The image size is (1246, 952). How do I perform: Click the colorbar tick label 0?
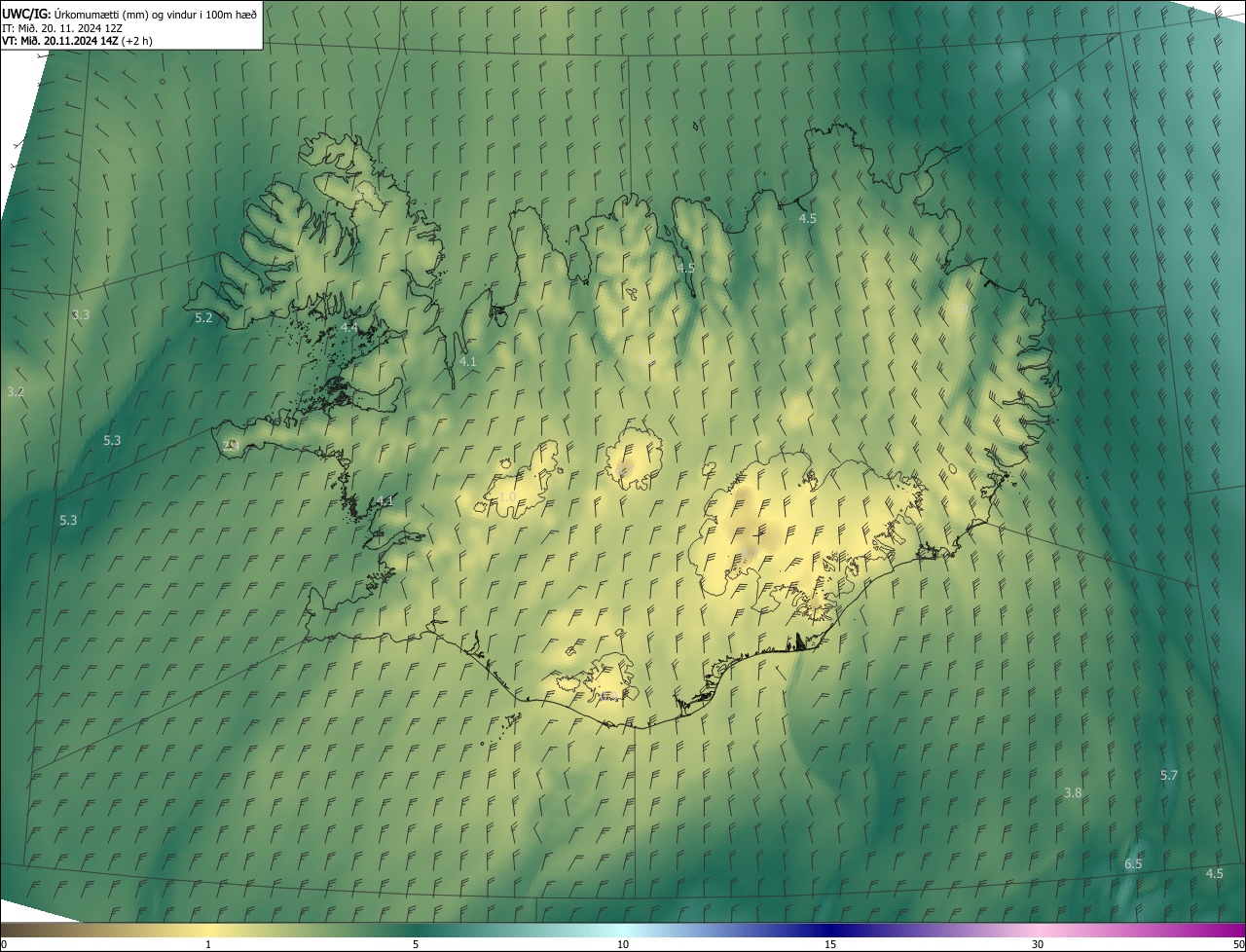coord(3,945)
